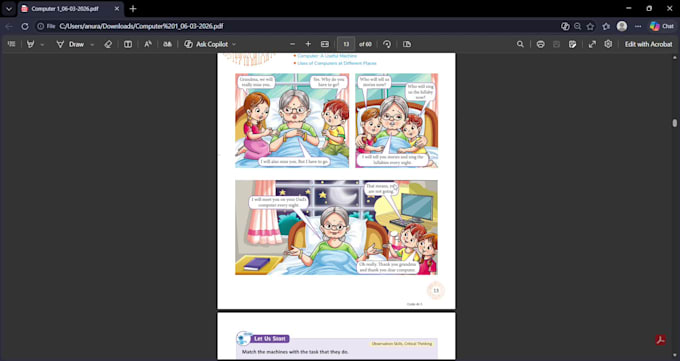Click the File site info icon
Viewport: 680px width, 361px height.
[46, 26]
